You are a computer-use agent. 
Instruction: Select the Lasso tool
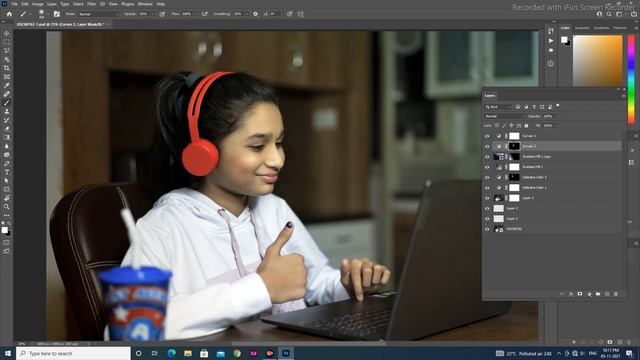click(x=7, y=51)
